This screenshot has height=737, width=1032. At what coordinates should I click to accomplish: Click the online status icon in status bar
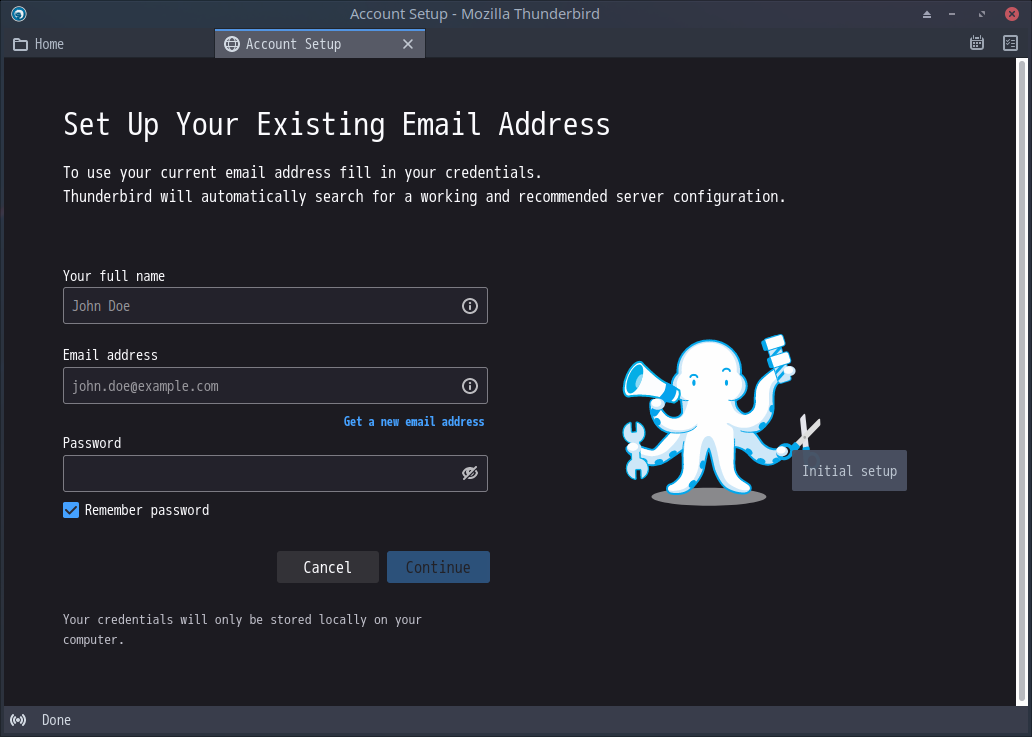point(18,720)
